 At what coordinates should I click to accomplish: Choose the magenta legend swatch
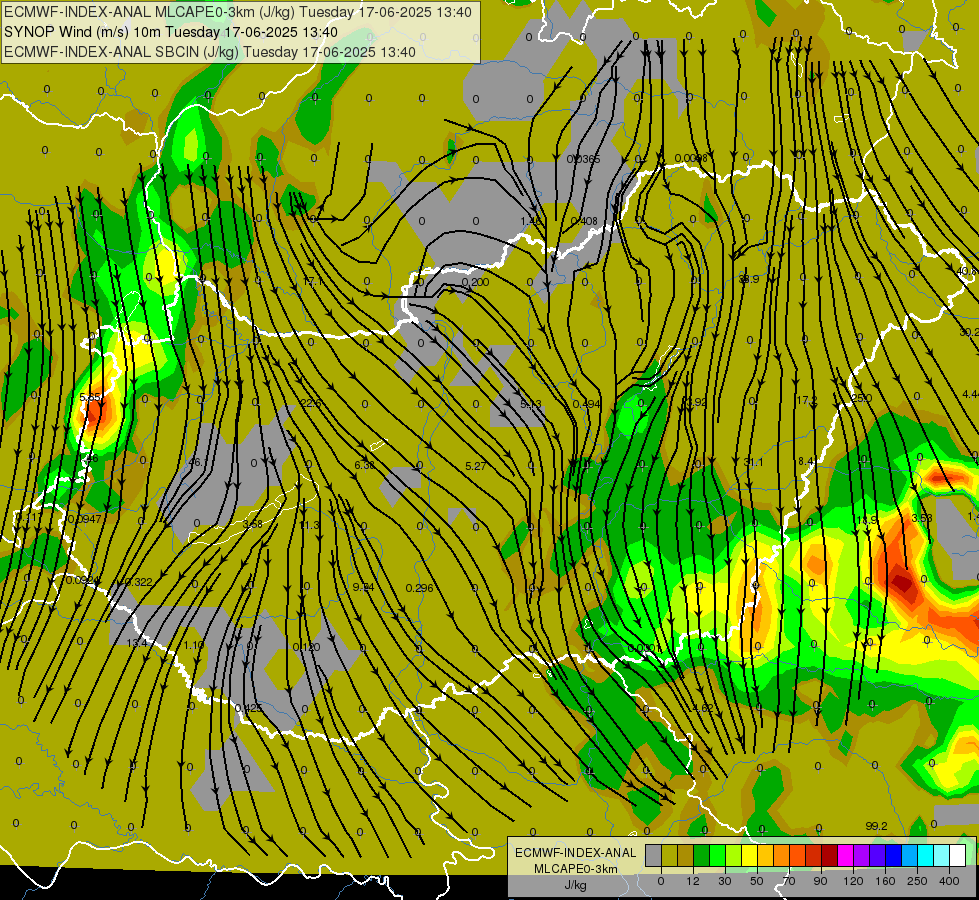click(846, 855)
